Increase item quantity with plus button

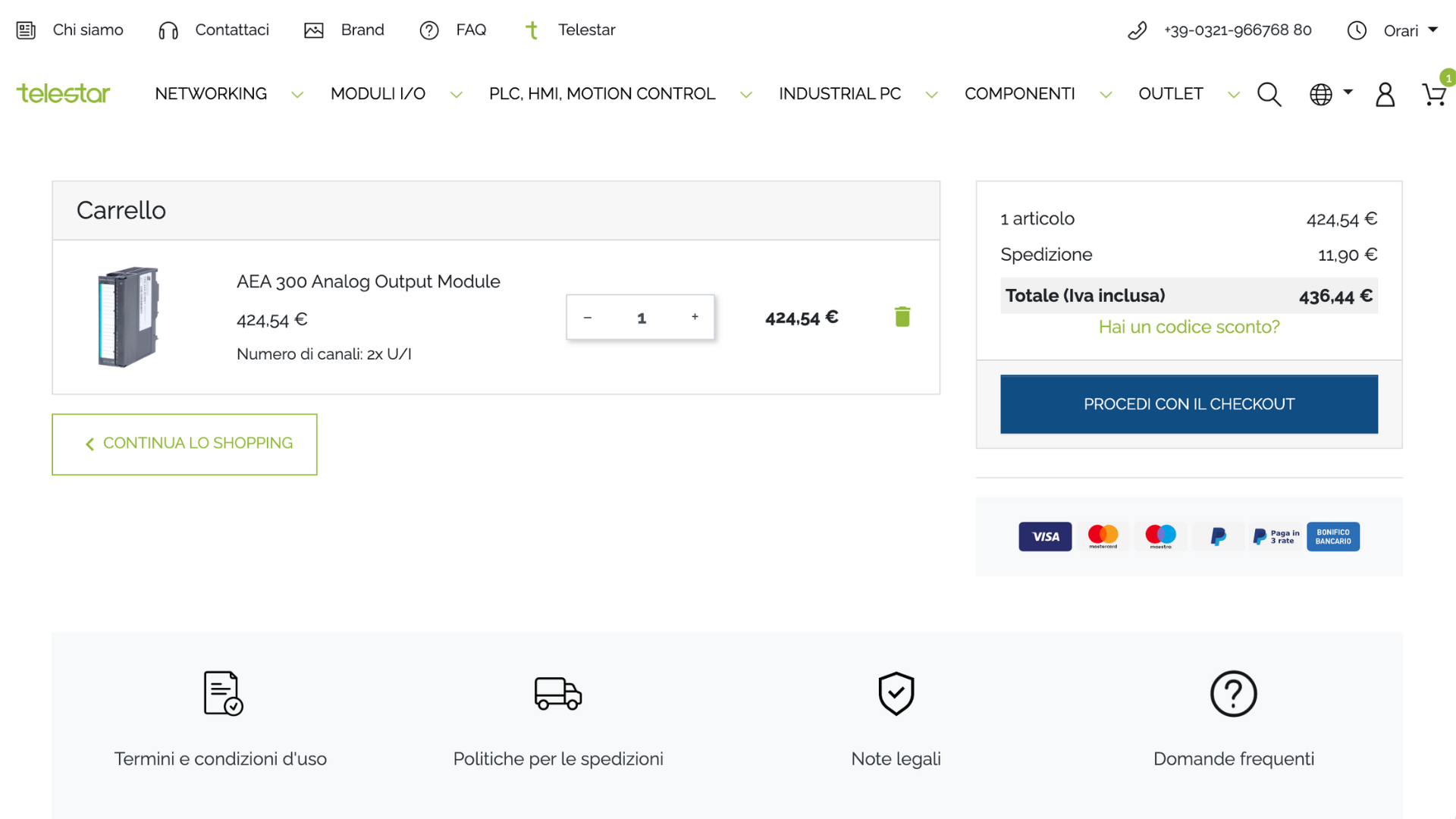695,317
